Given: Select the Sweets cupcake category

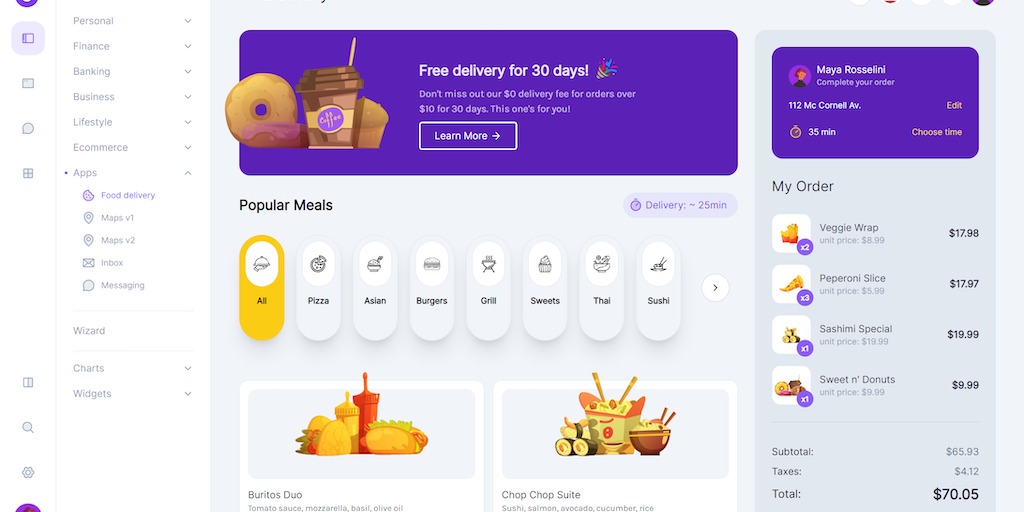Looking at the screenshot, I should point(545,287).
